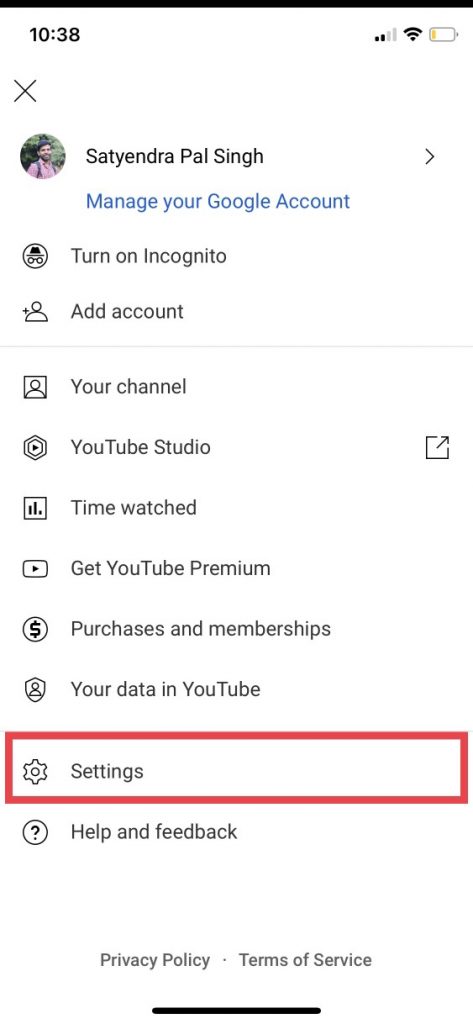Tap the Incognito hat-and-glasses icon
This screenshot has width=473, height=1024.
pos(35,256)
